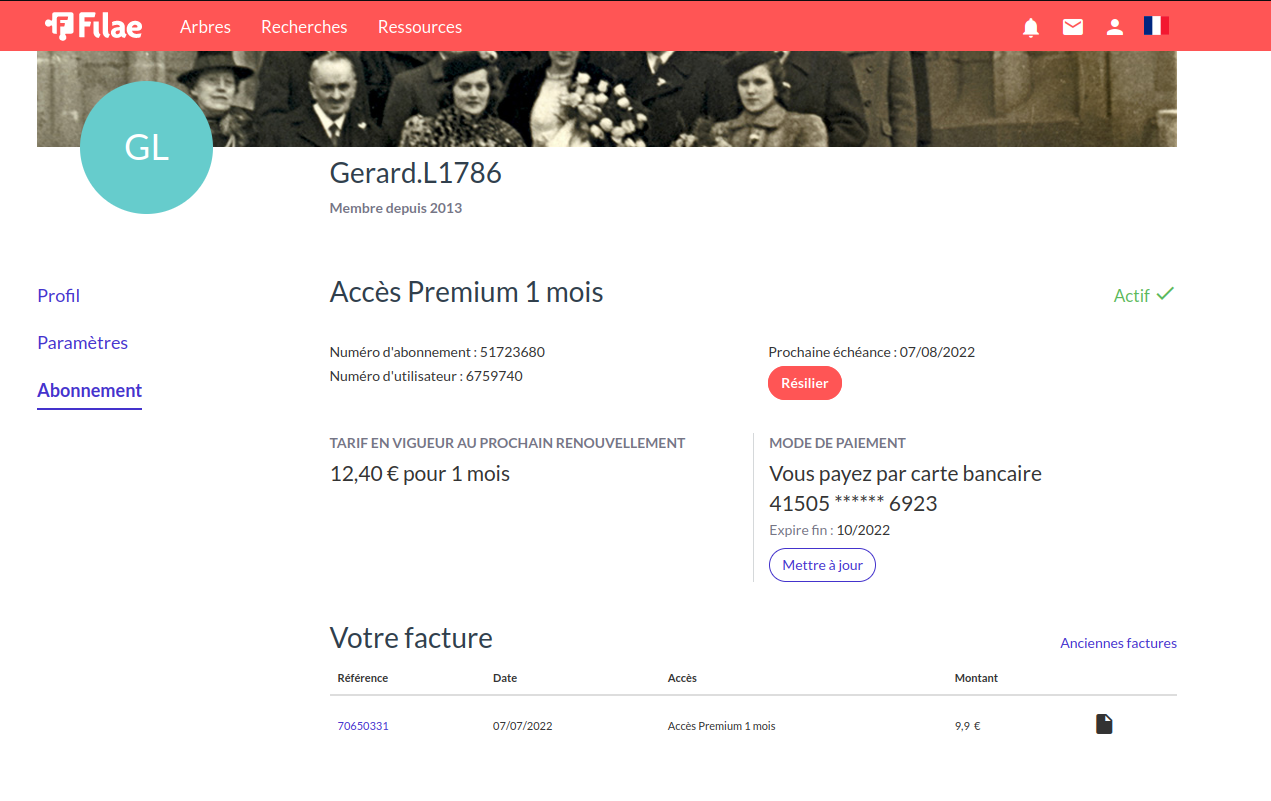This screenshot has height=801, width=1271.
Task: Click the Gerard.L1786 username heading
Action: 415,173
